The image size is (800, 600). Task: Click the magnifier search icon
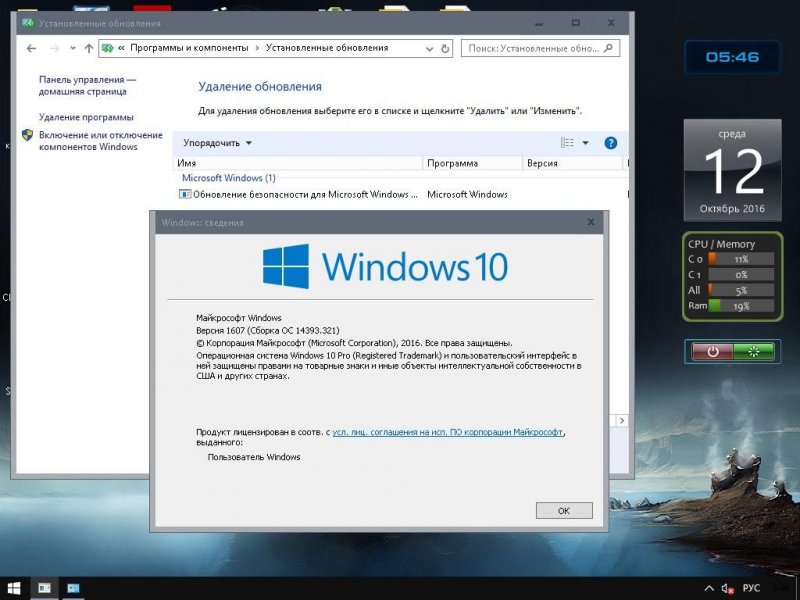click(608, 48)
